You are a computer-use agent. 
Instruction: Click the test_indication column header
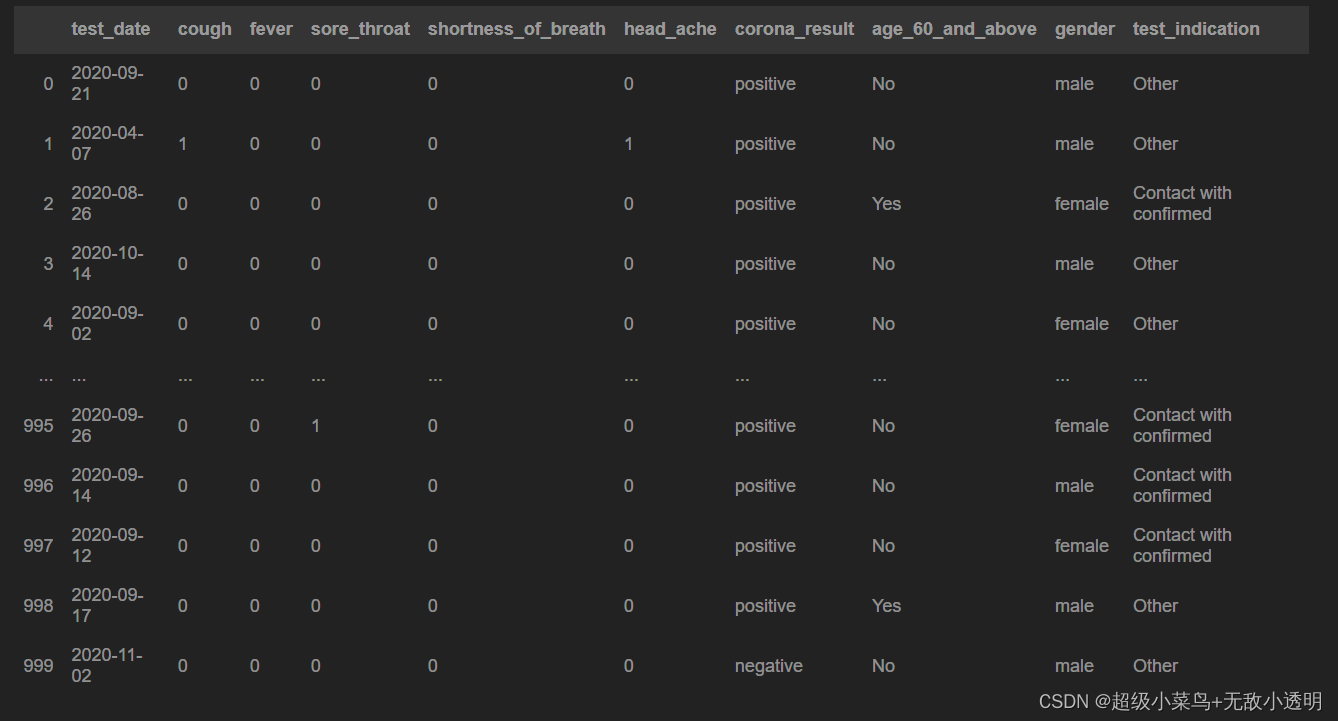[x=1196, y=29]
